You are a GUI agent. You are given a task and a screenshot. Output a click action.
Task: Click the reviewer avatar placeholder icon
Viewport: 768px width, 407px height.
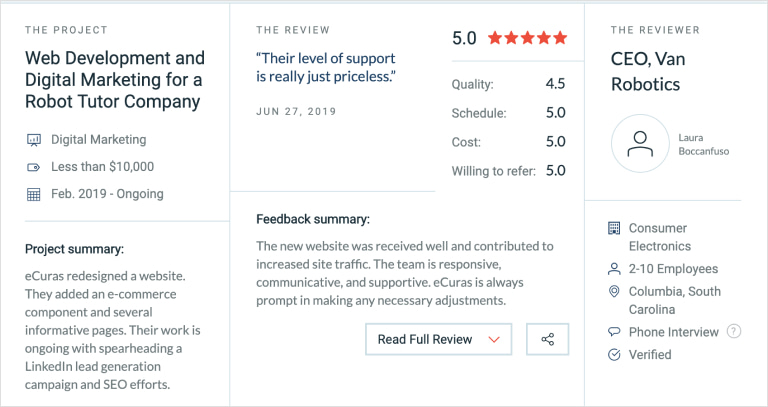click(x=640, y=144)
